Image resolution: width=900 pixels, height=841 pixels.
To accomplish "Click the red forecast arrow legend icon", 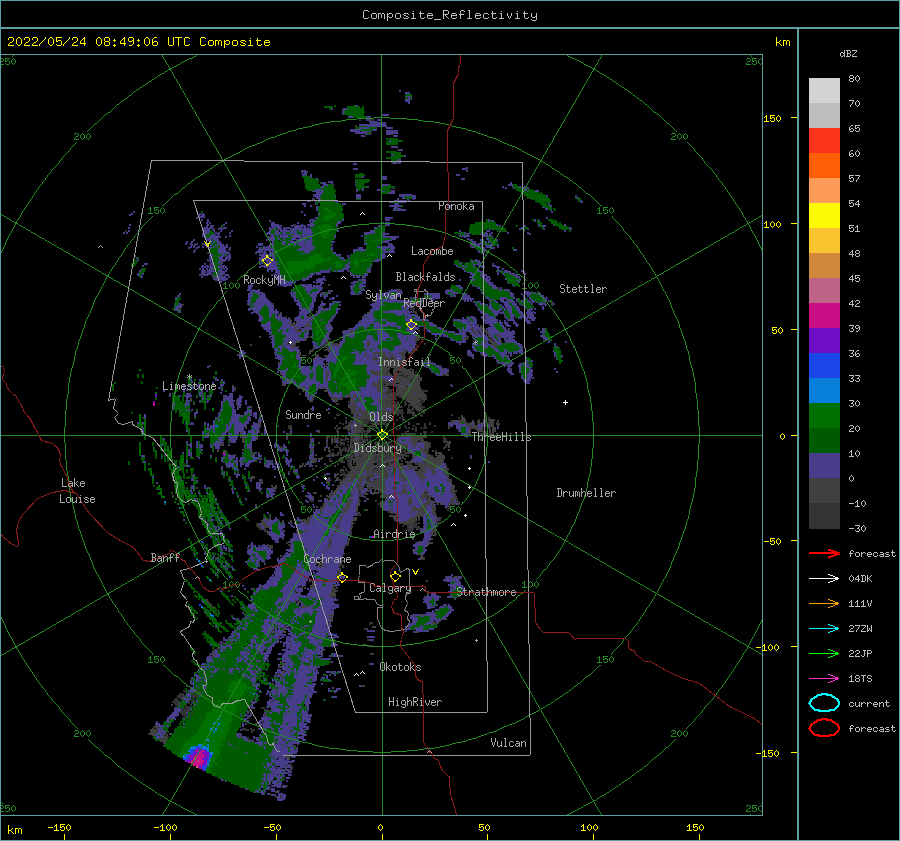I will coord(824,553).
